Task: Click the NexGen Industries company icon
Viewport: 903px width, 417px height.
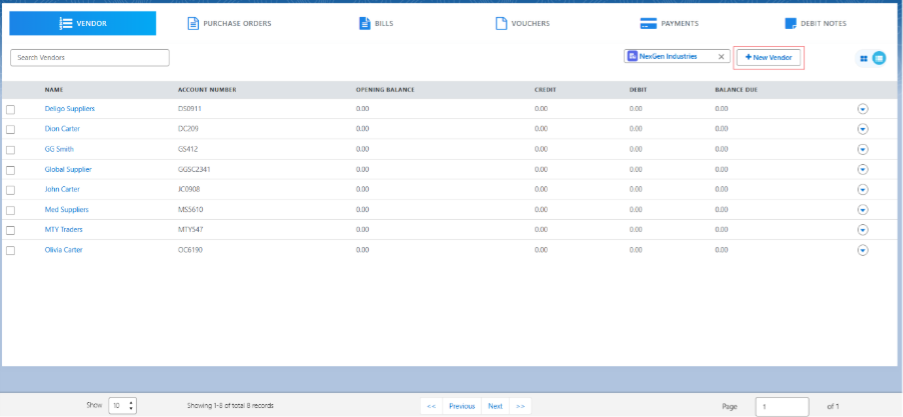Action: click(x=632, y=57)
